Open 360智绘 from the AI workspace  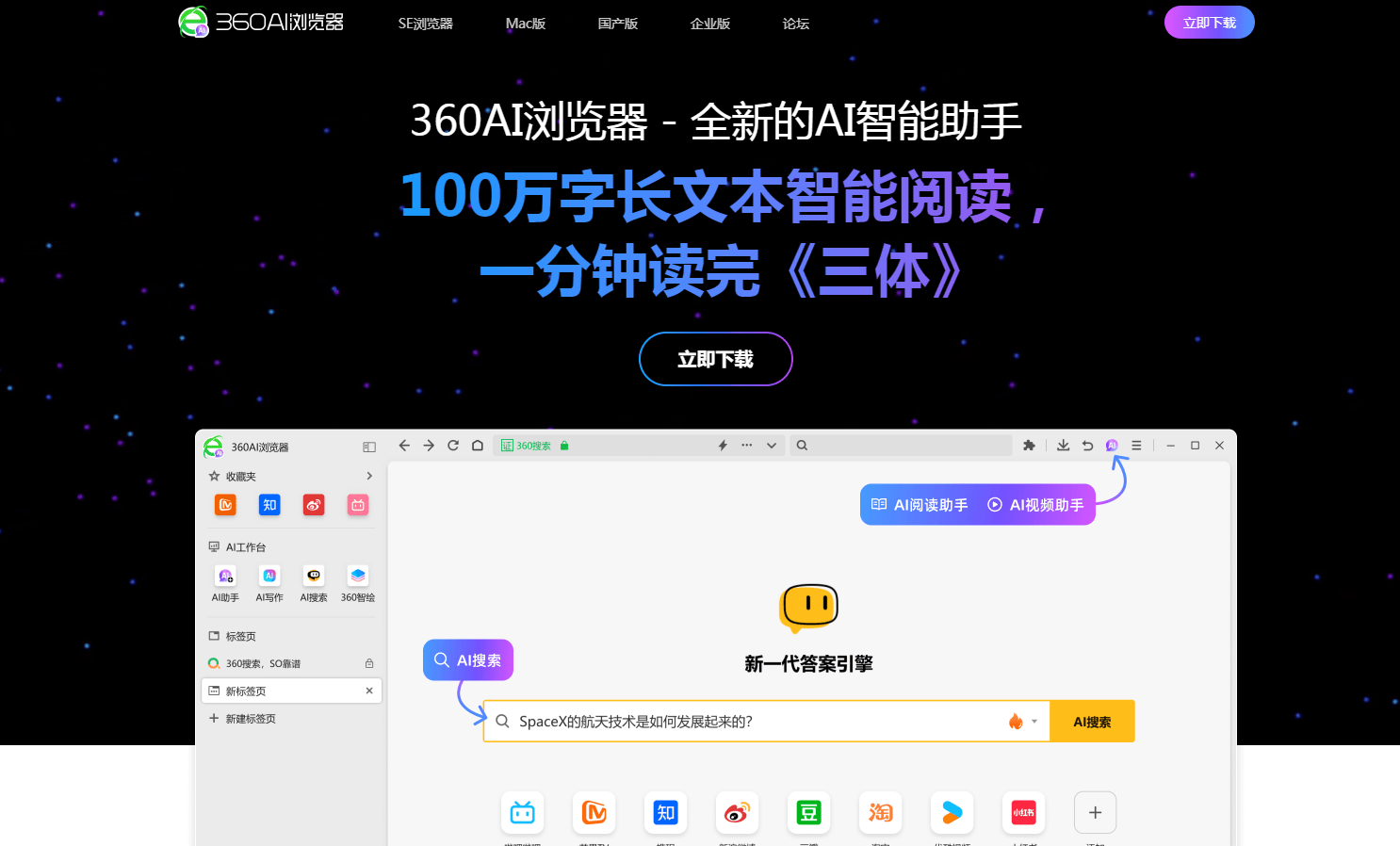(x=357, y=576)
